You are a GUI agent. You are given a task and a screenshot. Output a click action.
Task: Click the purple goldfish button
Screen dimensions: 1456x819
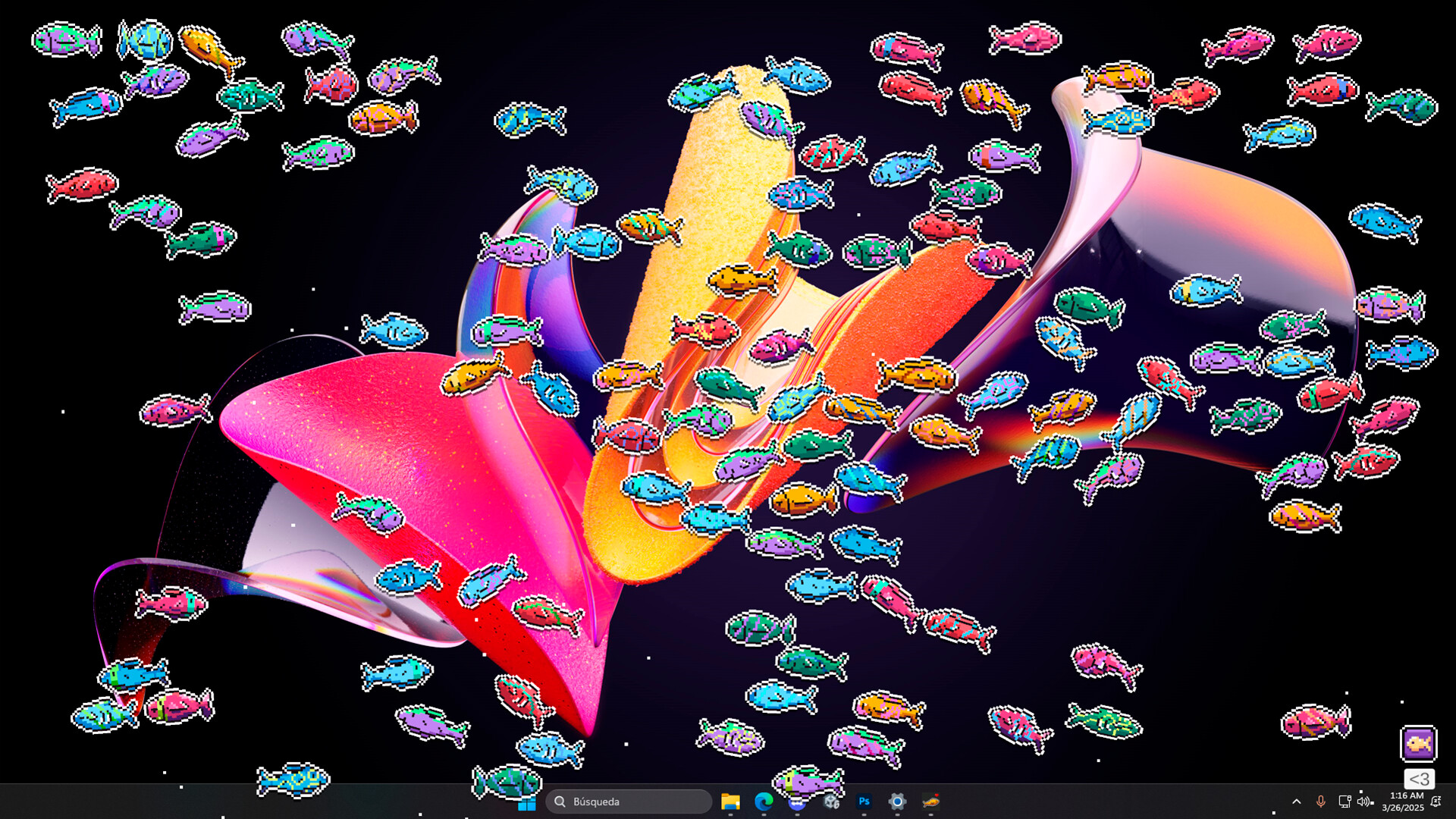[x=1418, y=743]
